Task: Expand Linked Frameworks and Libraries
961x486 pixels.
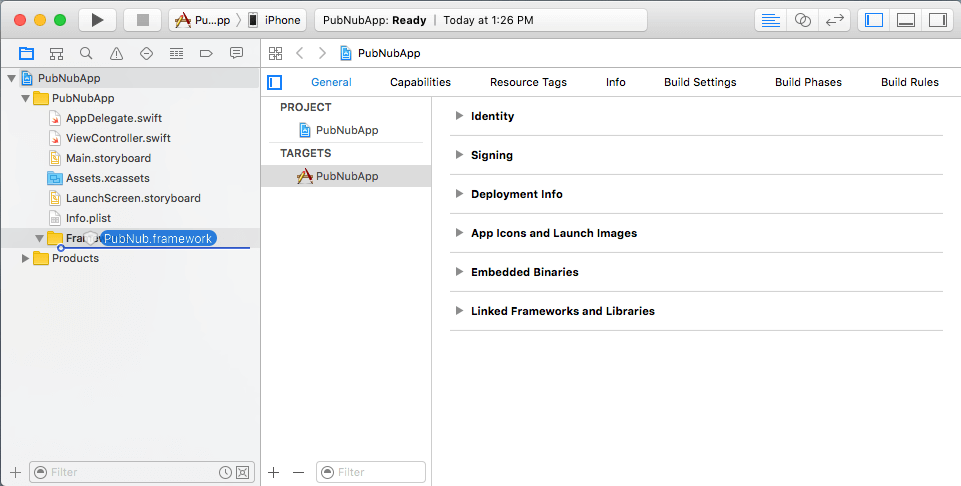Action: click(x=459, y=311)
